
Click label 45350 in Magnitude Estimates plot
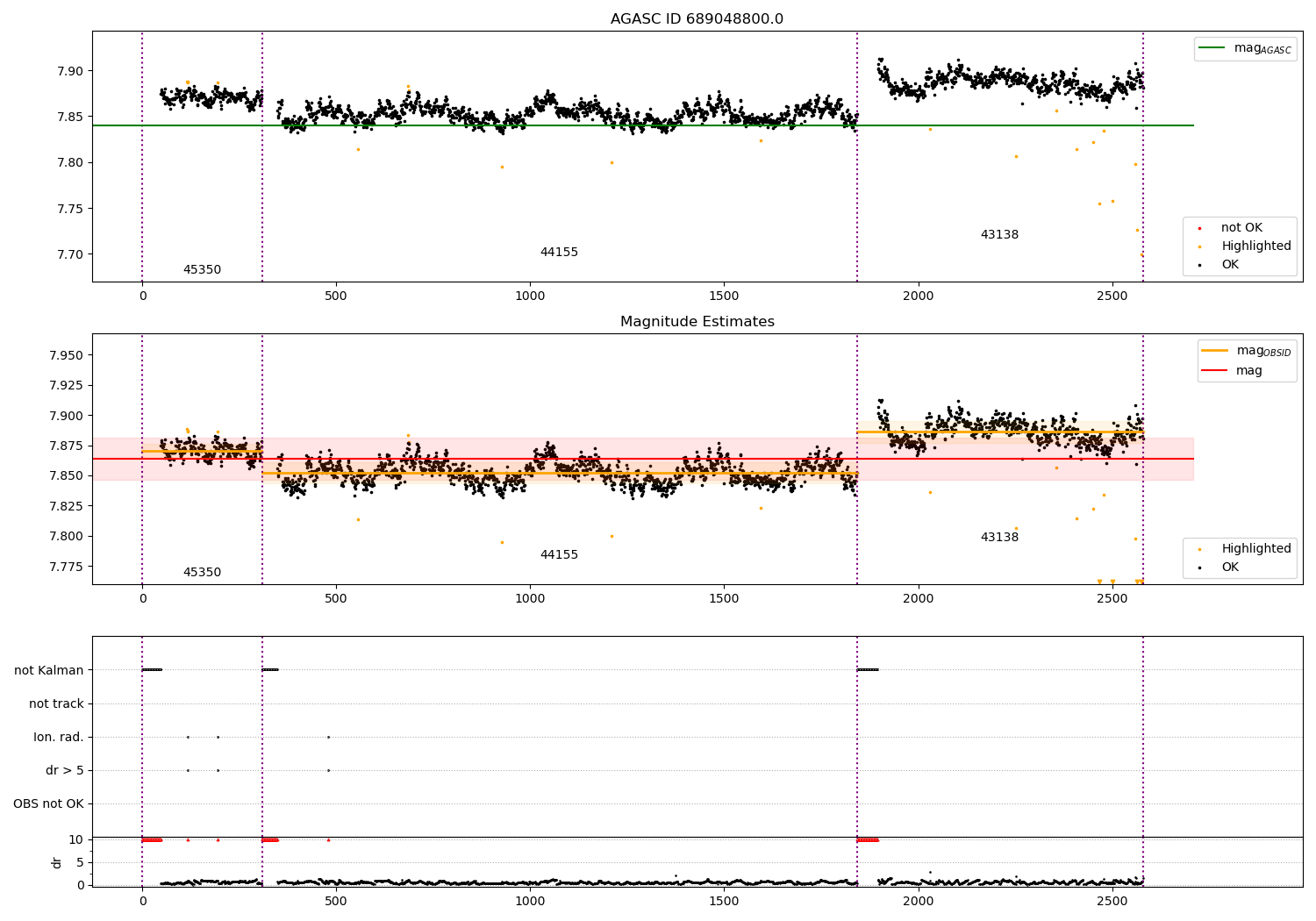pyautogui.click(x=202, y=573)
